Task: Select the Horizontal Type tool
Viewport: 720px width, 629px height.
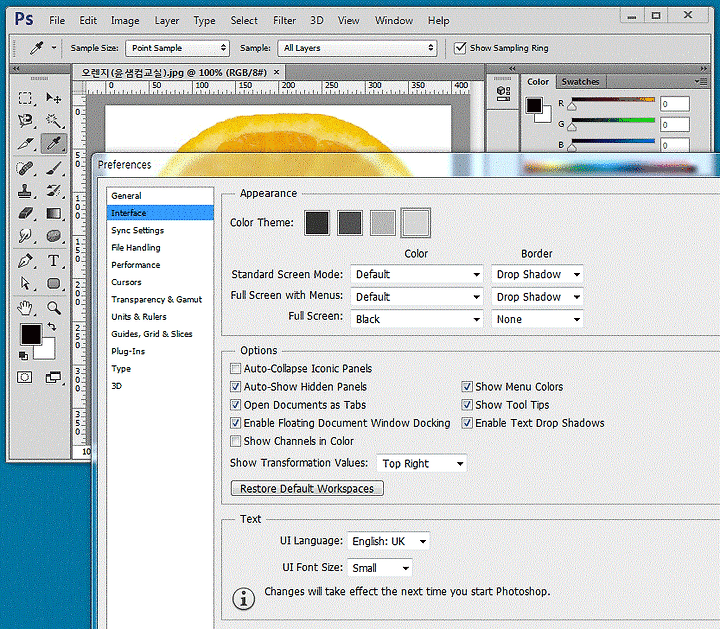Action: 54,261
